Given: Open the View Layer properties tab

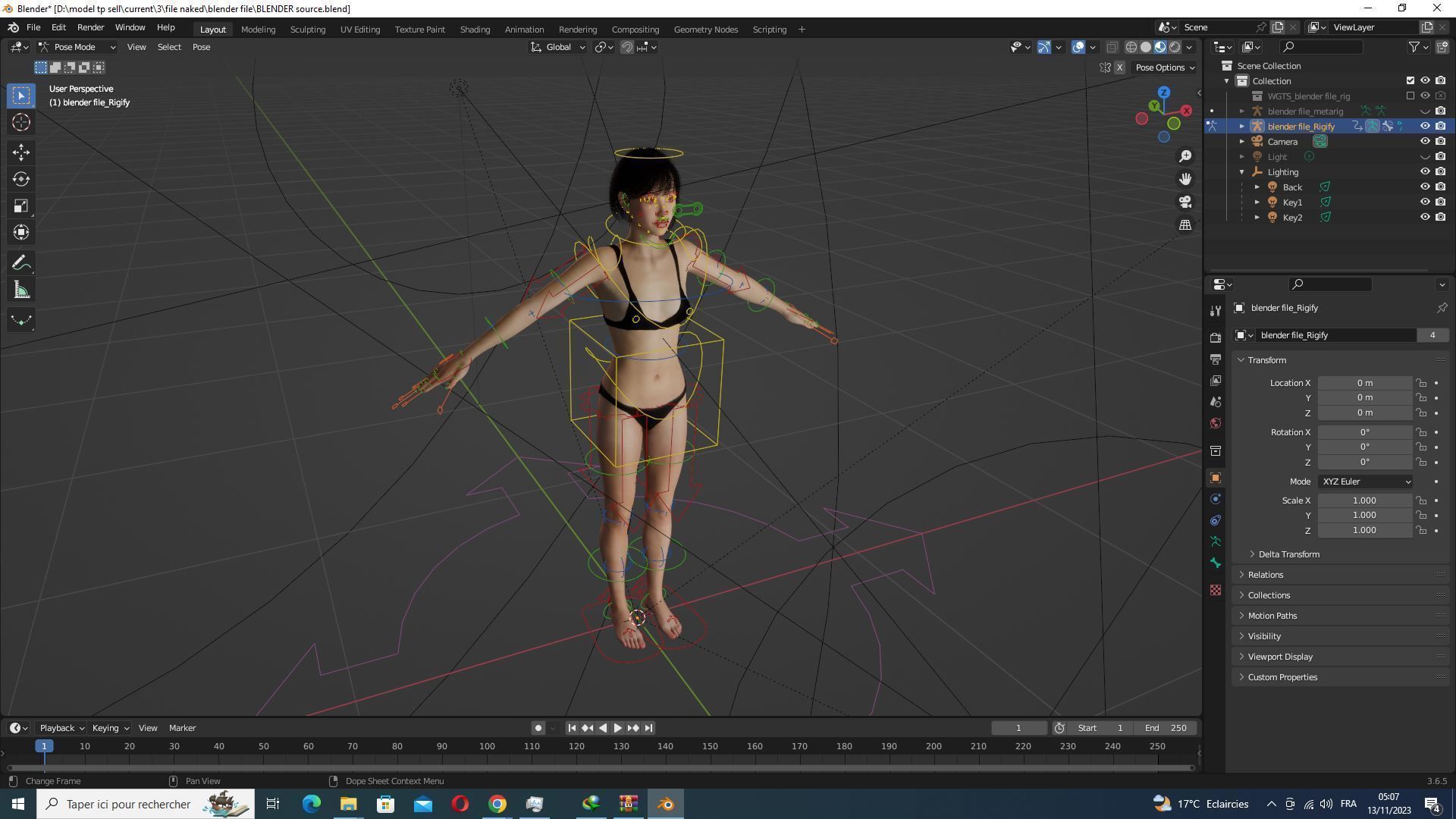Looking at the screenshot, I should pos(1216,380).
